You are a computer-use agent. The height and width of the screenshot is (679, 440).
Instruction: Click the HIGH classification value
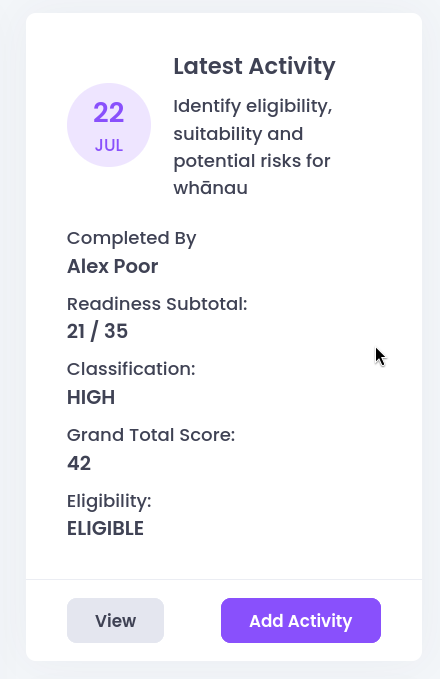point(91,397)
